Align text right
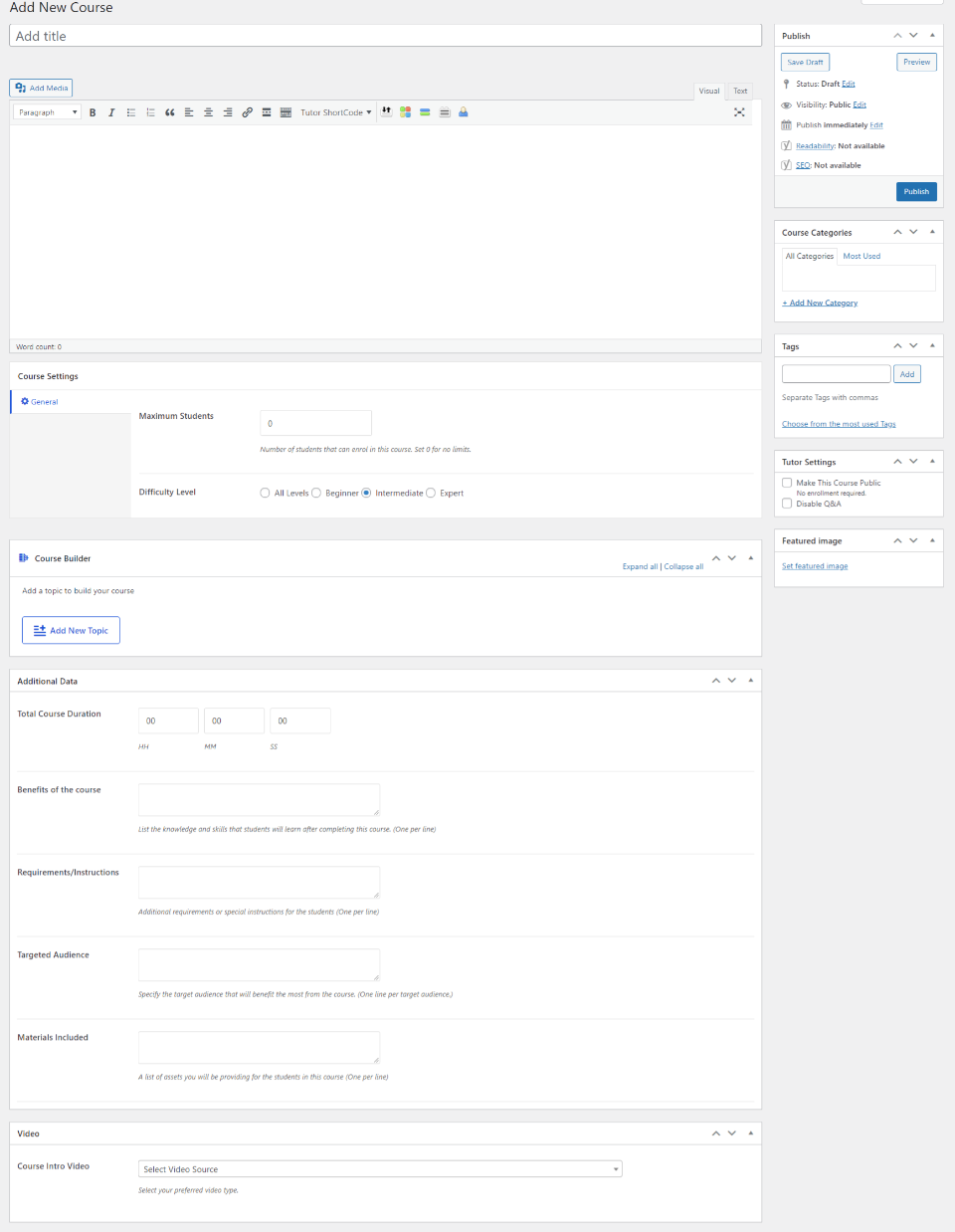The height and width of the screenshot is (1232, 955). 228,112
